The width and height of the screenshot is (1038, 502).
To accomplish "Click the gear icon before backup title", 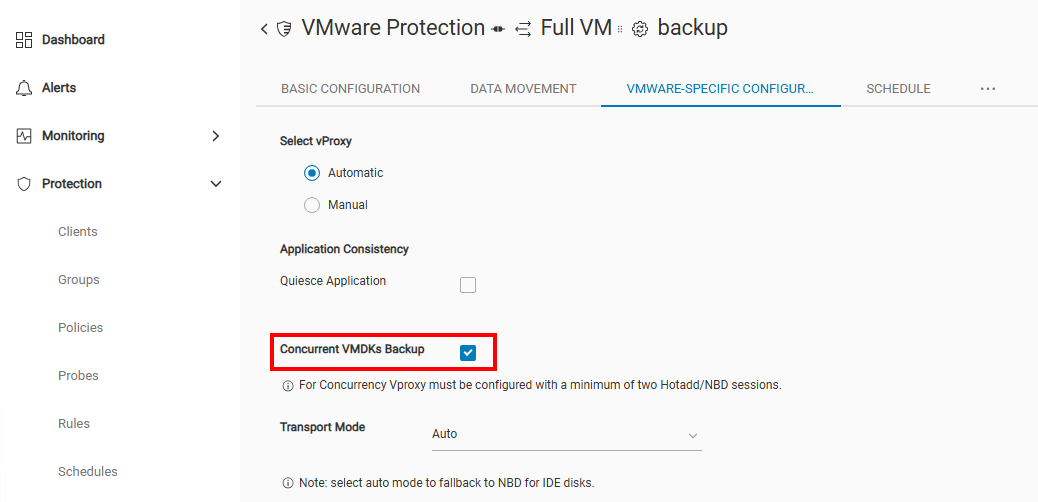I will coord(641,29).
